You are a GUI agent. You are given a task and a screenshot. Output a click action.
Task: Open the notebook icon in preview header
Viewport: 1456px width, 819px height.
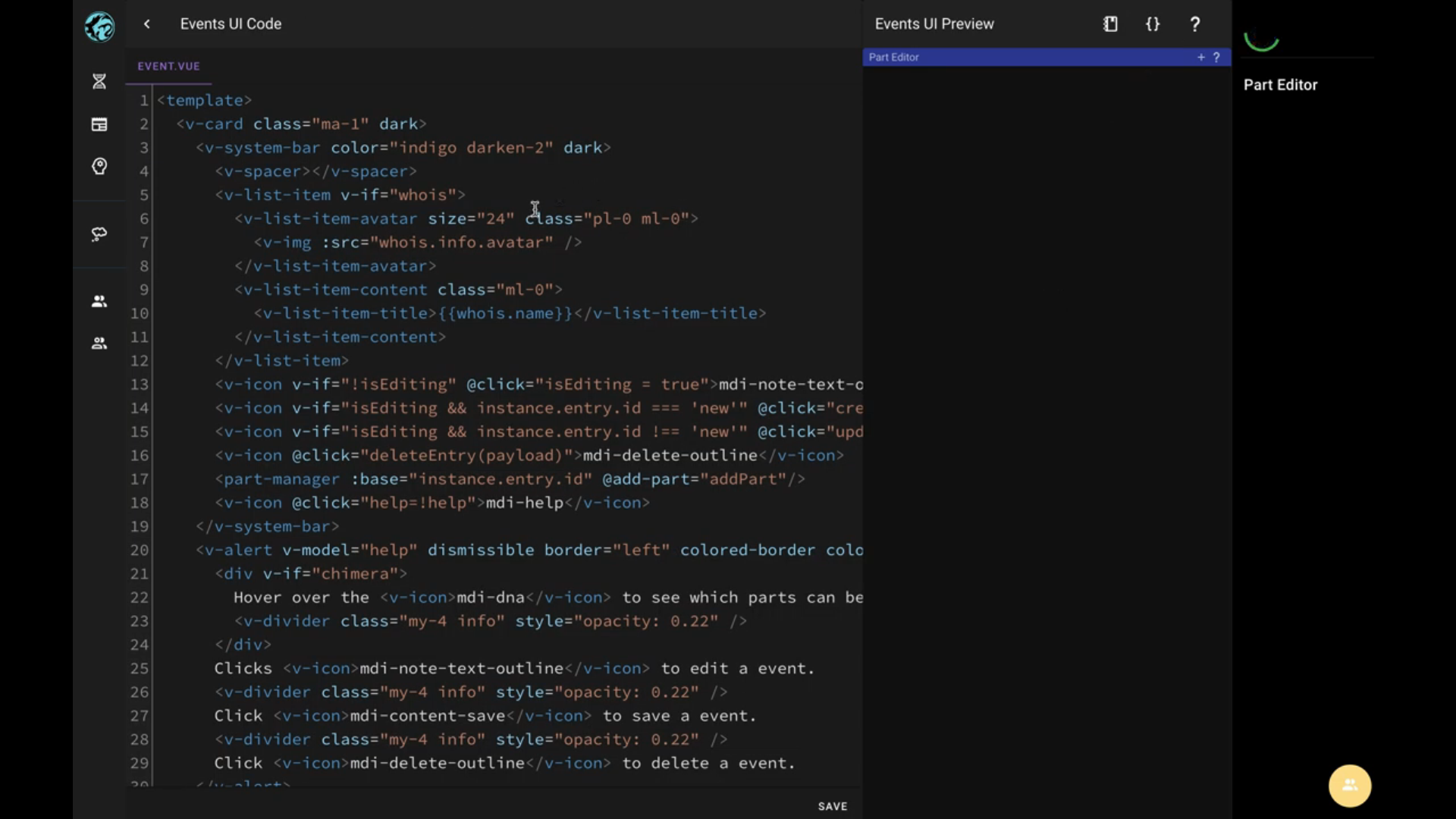(x=1110, y=24)
